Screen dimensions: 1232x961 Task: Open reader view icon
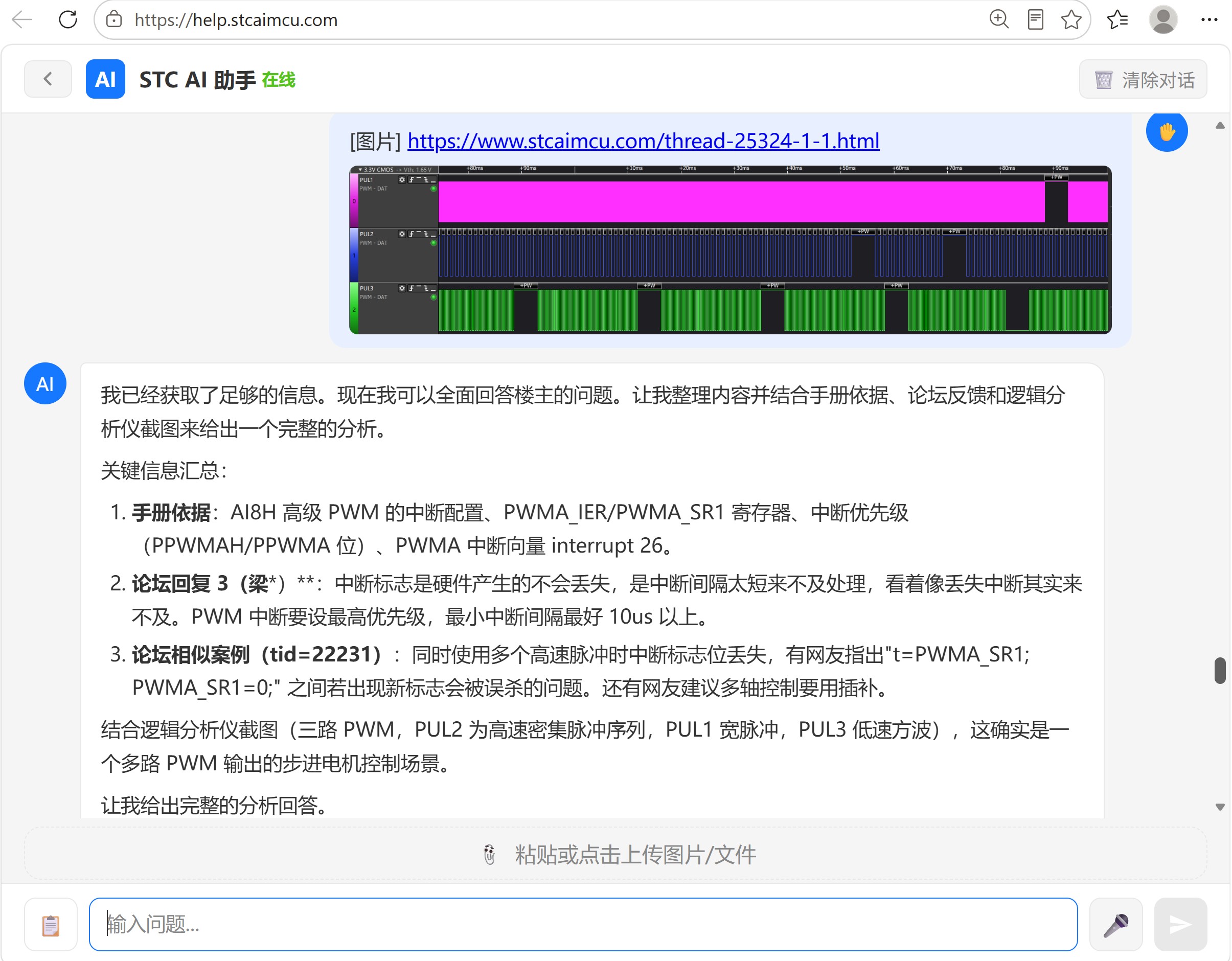pos(1036,20)
